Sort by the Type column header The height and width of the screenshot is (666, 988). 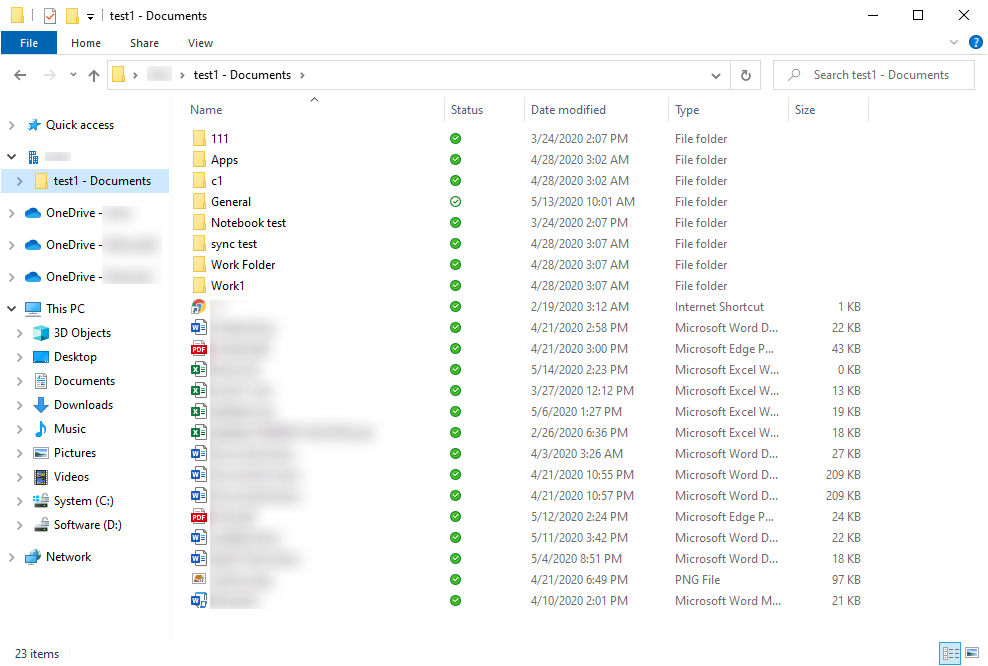pyautogui.click(x=687, y=110)
